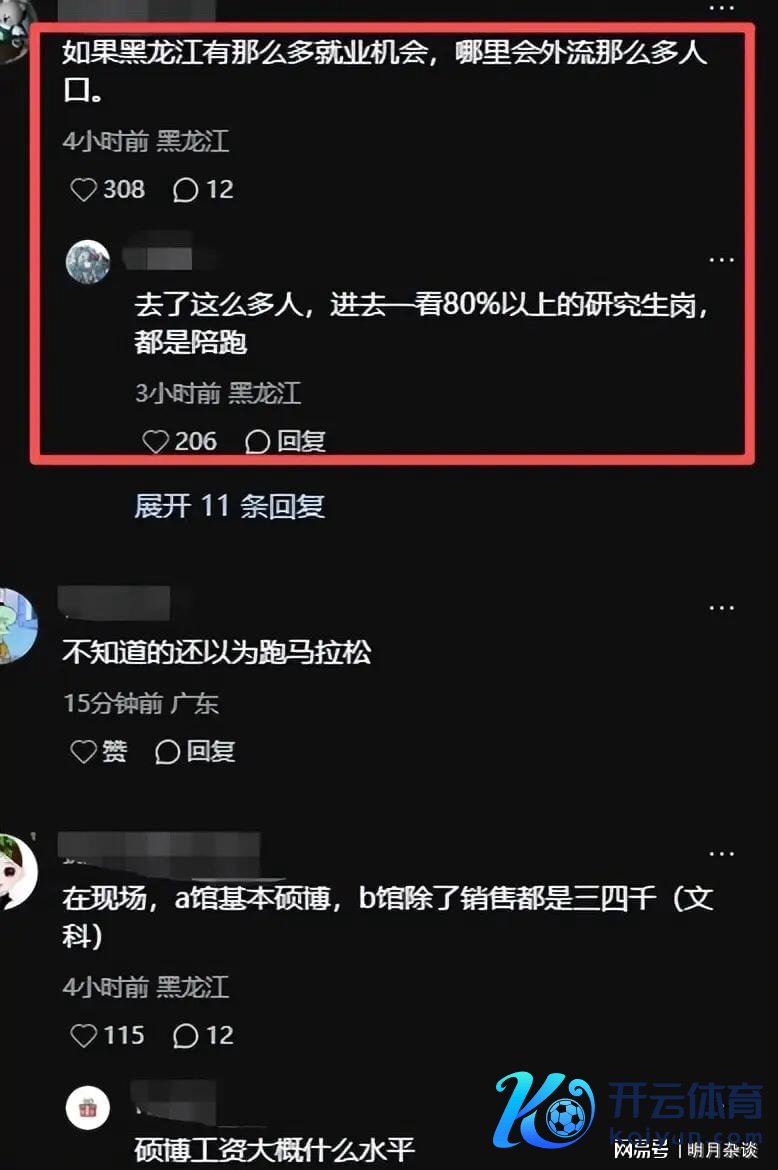778x1170 pixels.
Task: Open more options for the 陪跑 reply
Action: click(721, 260)
